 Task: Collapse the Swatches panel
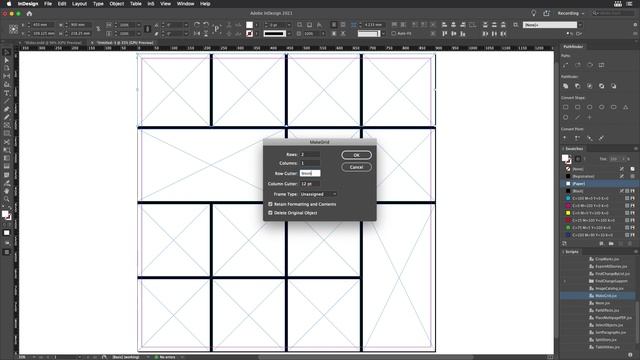563,149
